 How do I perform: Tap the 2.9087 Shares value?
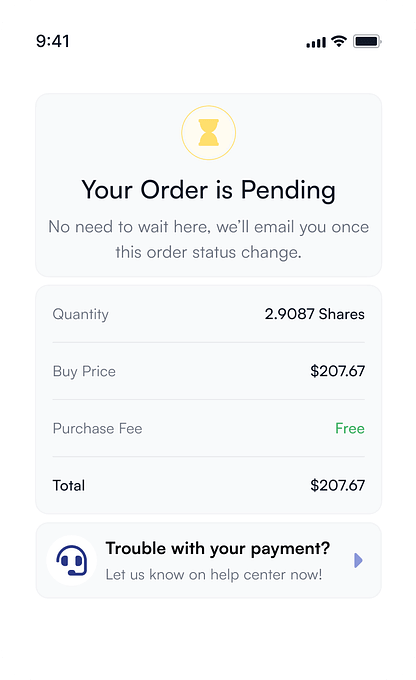tap(314, 314)
